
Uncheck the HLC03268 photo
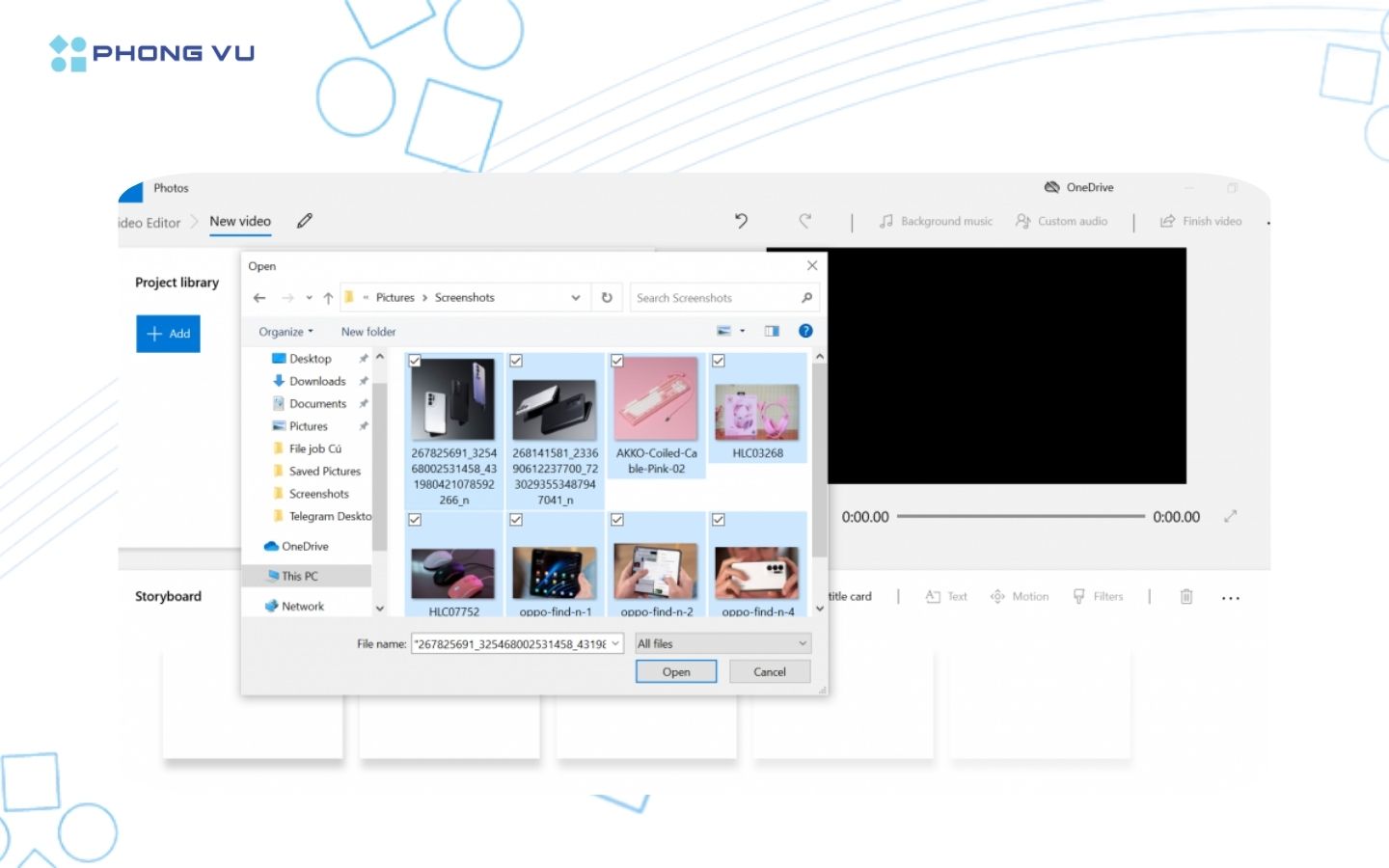720,361
